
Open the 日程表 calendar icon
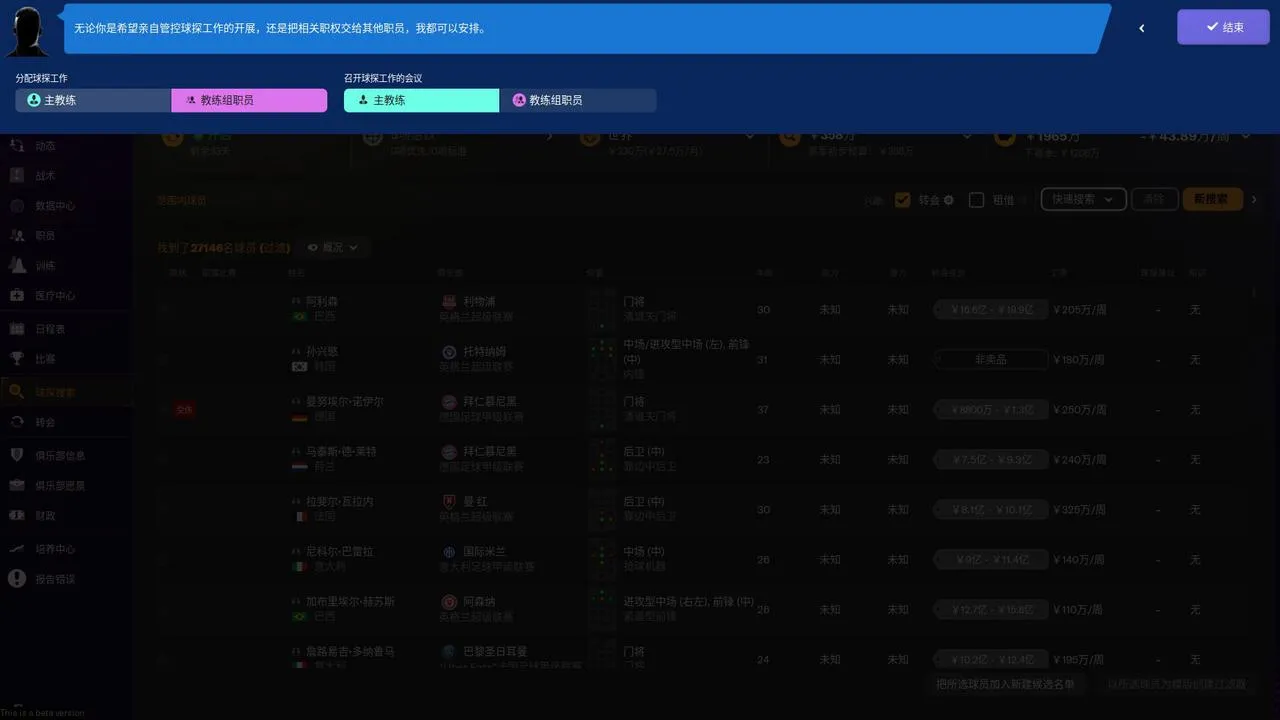click(17, 329)
